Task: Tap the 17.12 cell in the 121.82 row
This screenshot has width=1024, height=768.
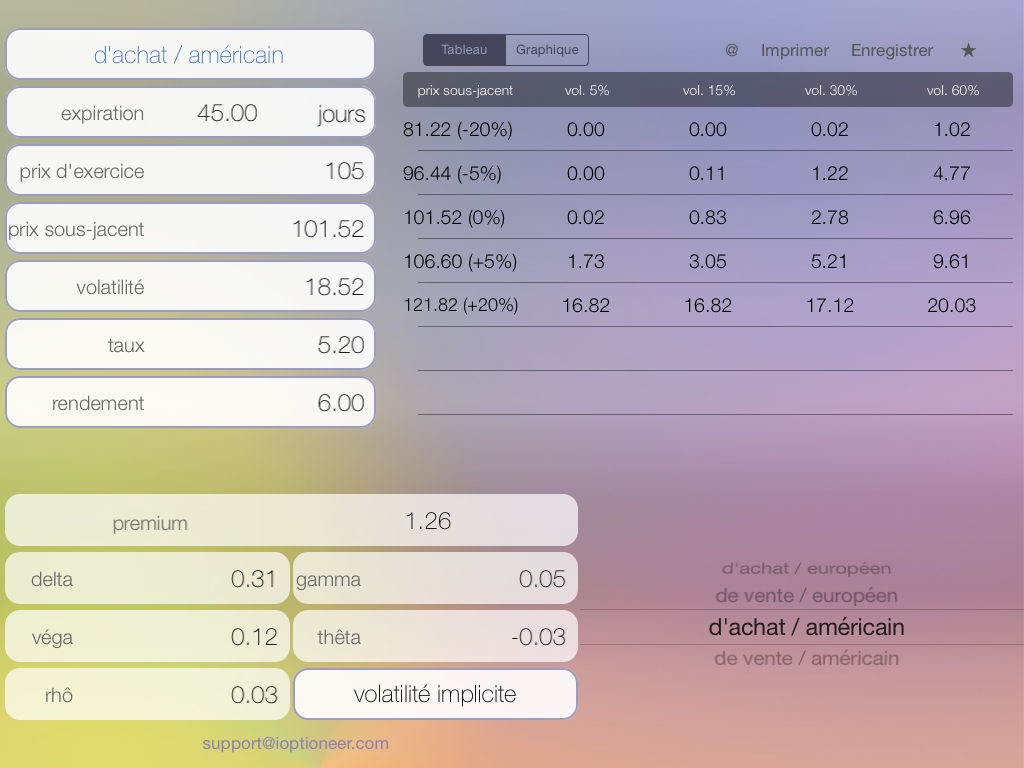Action: pyautogui.click(x=829, y=305)
